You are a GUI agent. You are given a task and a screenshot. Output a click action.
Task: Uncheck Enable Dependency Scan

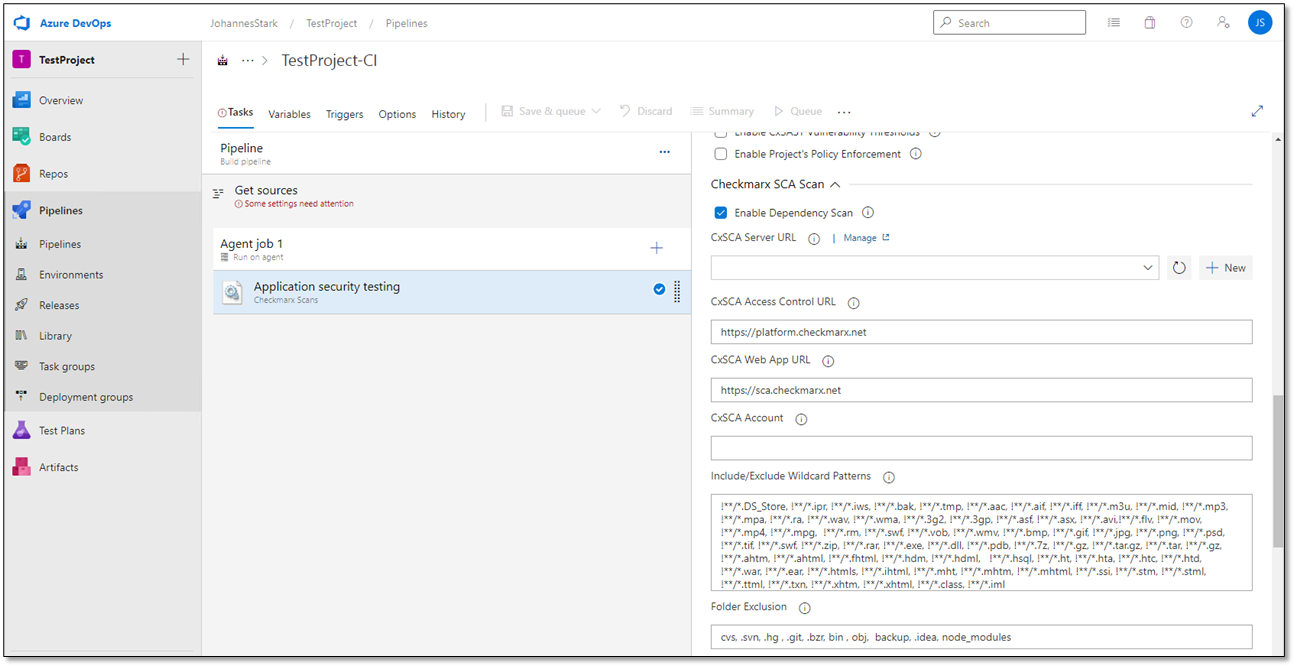721,213
